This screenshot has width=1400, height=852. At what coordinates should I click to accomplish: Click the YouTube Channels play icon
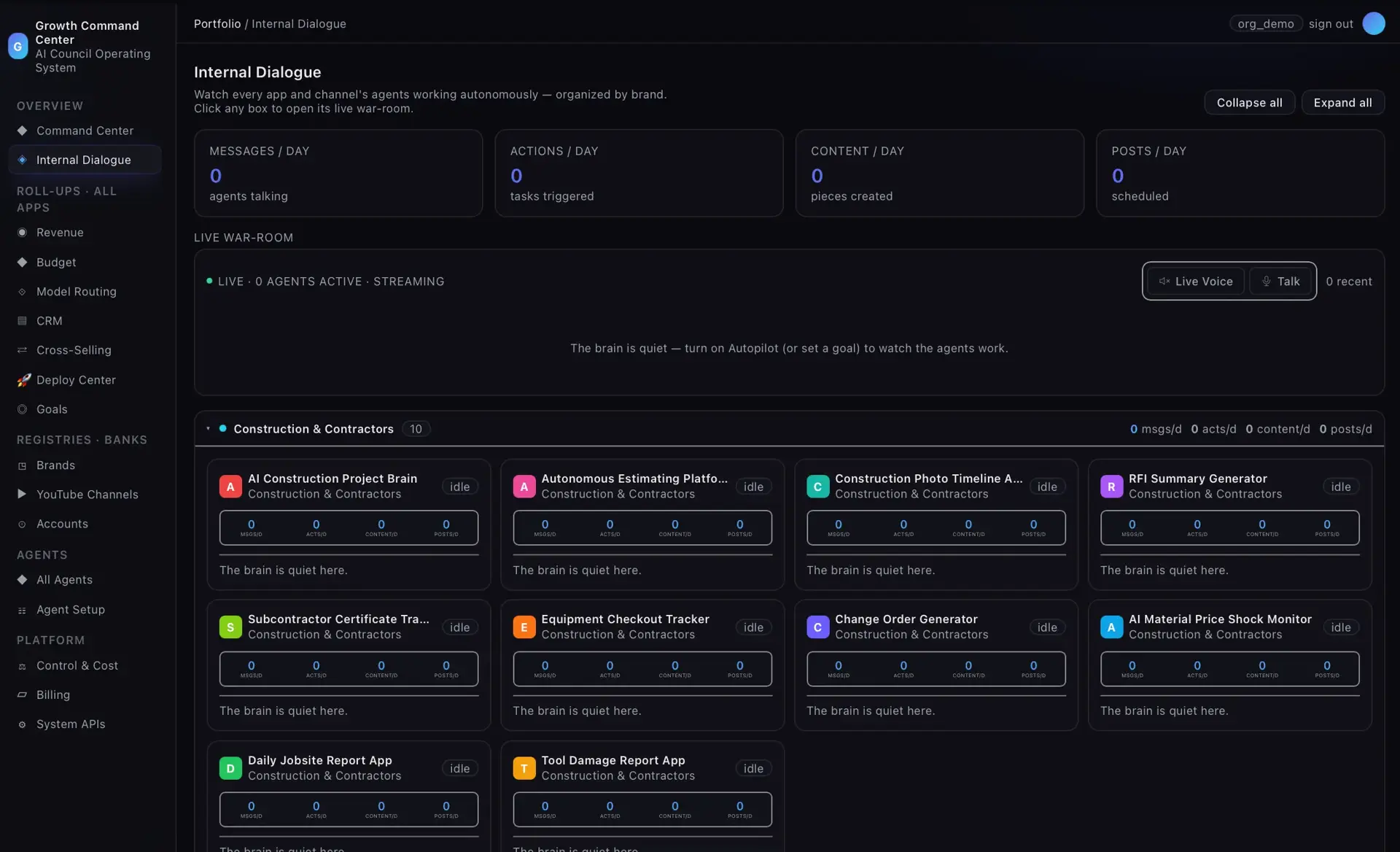[x=22, y=495]
